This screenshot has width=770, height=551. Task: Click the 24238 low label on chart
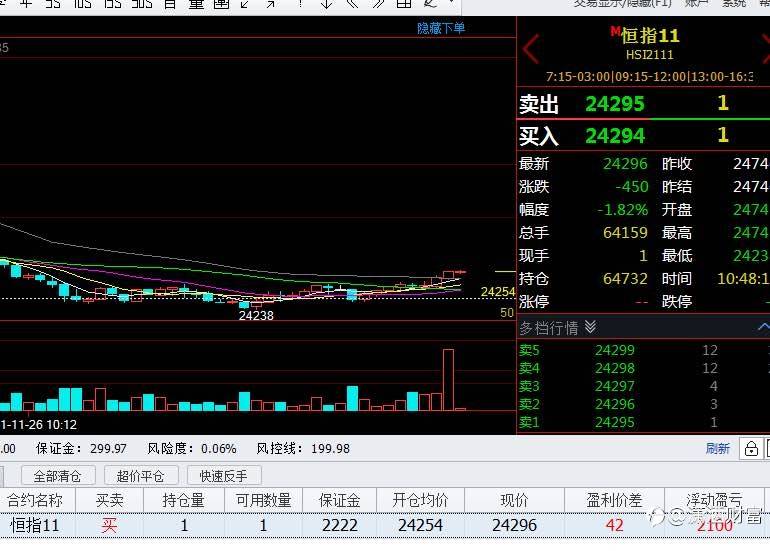point(256,315)
